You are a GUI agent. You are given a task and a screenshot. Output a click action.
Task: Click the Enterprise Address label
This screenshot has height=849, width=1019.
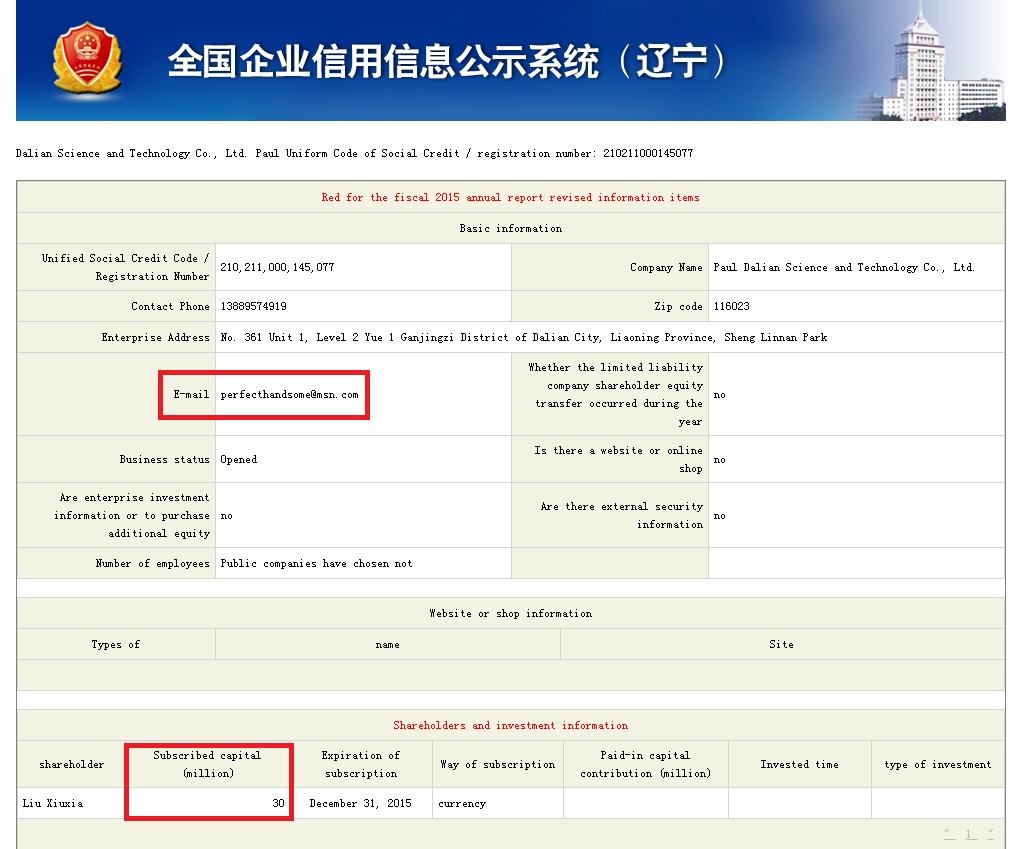[x=155, y=337]
